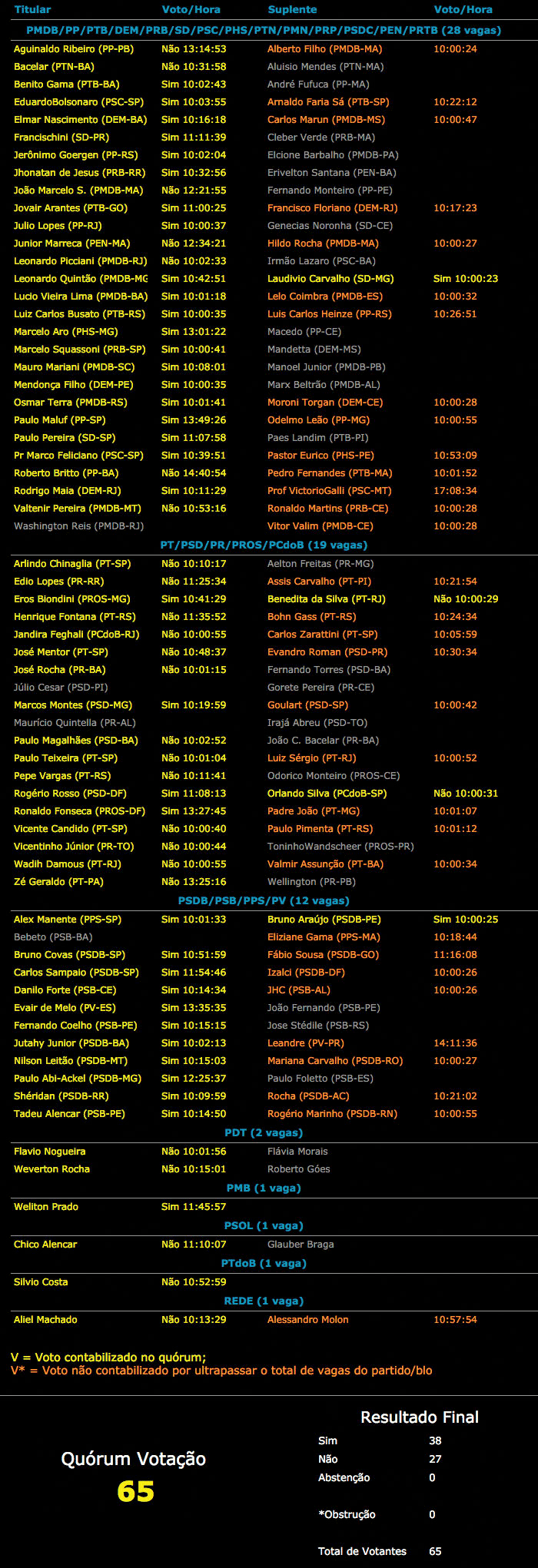Image resolution: width=538 pixels, height=1568 pixels.
Task: Click the Suplente column header
Action: pos(292,10)
